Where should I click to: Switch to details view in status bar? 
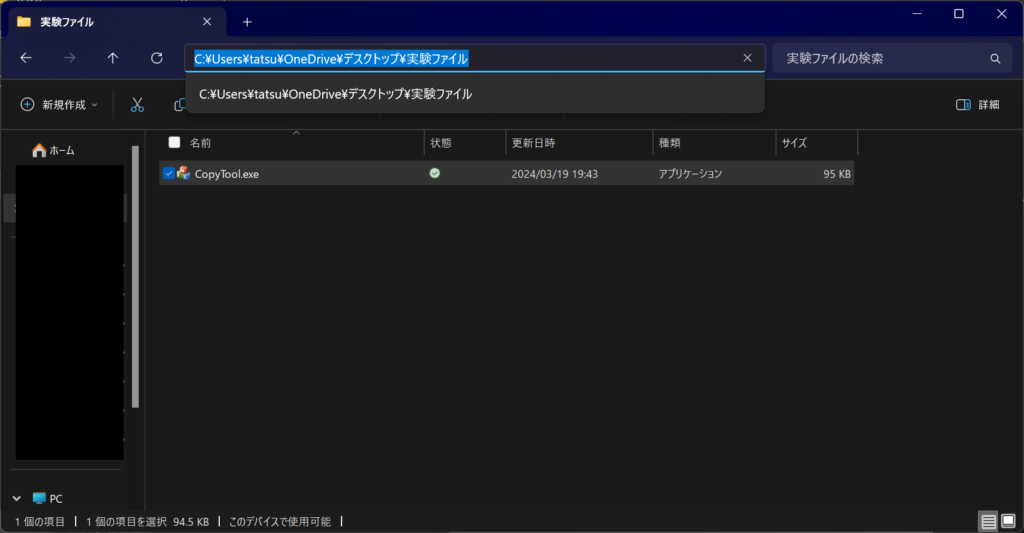[x=988, y=522]
